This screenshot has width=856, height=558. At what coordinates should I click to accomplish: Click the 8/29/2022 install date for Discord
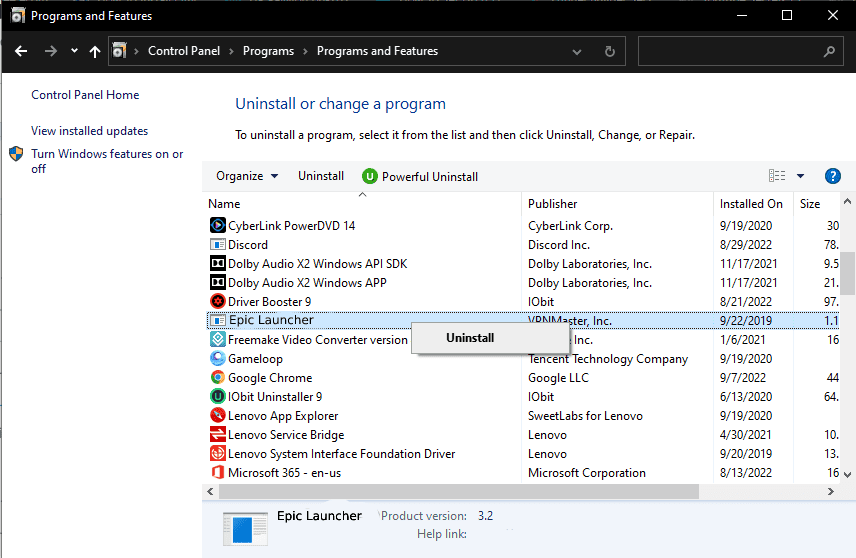tap(746, 245)
